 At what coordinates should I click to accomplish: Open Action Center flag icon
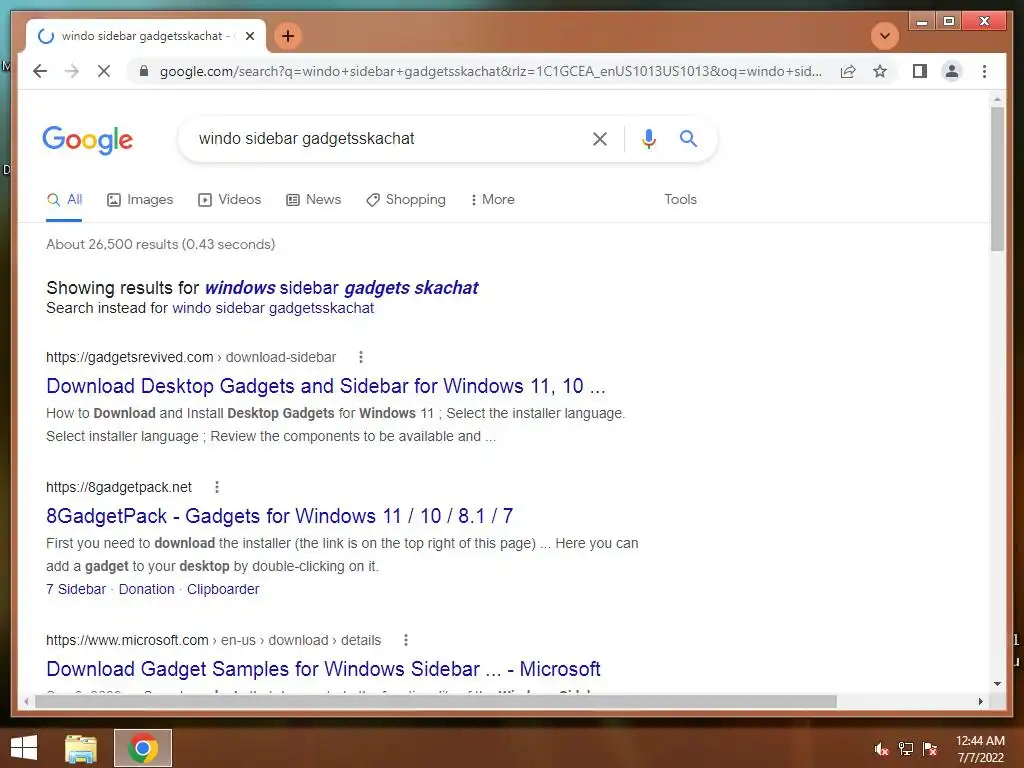pos(930,749)
